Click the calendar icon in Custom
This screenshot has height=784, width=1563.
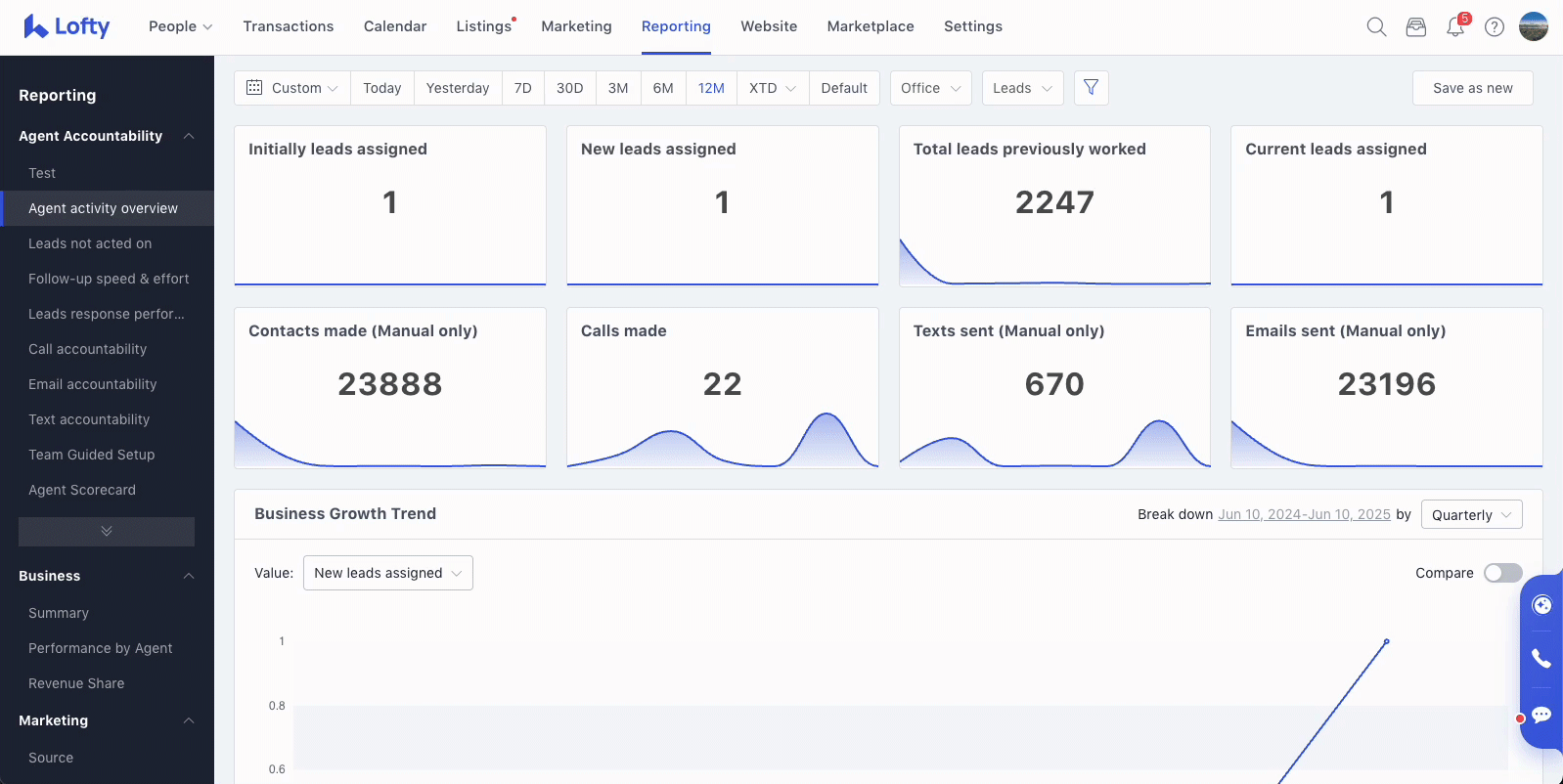point(254,88)
